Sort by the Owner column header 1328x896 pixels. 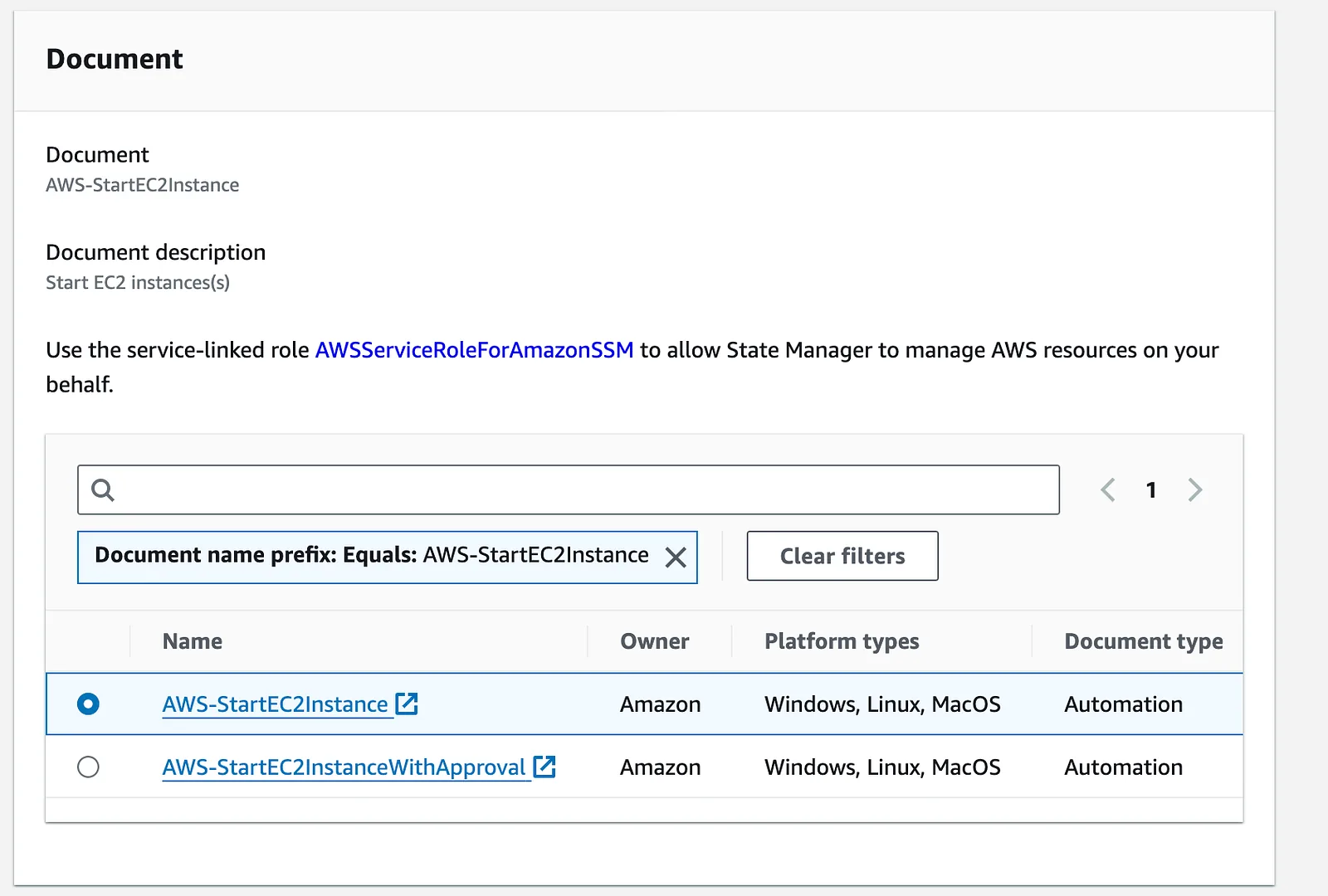[x=655, y=641]
